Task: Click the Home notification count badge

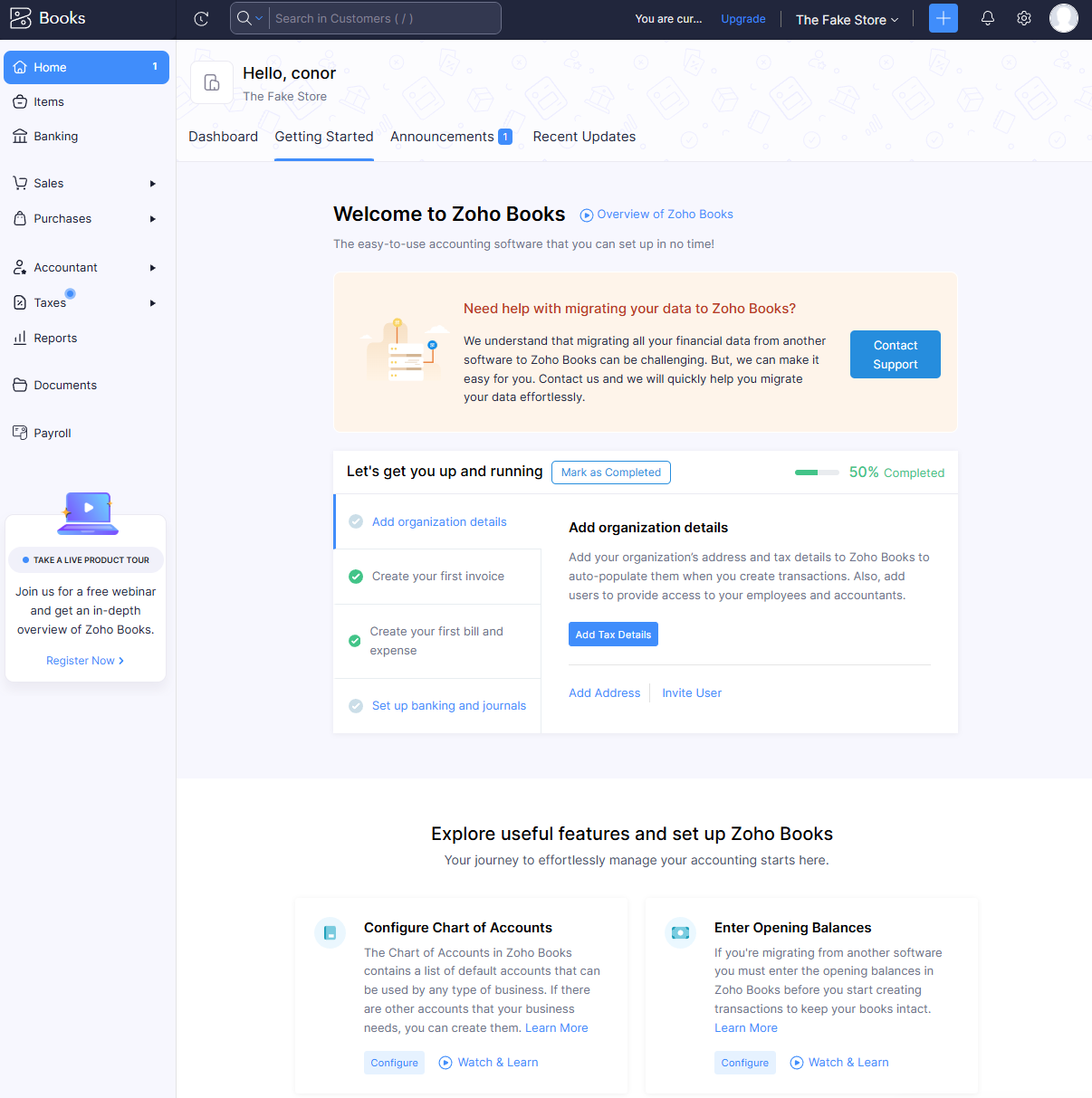Action: (155, 66)
